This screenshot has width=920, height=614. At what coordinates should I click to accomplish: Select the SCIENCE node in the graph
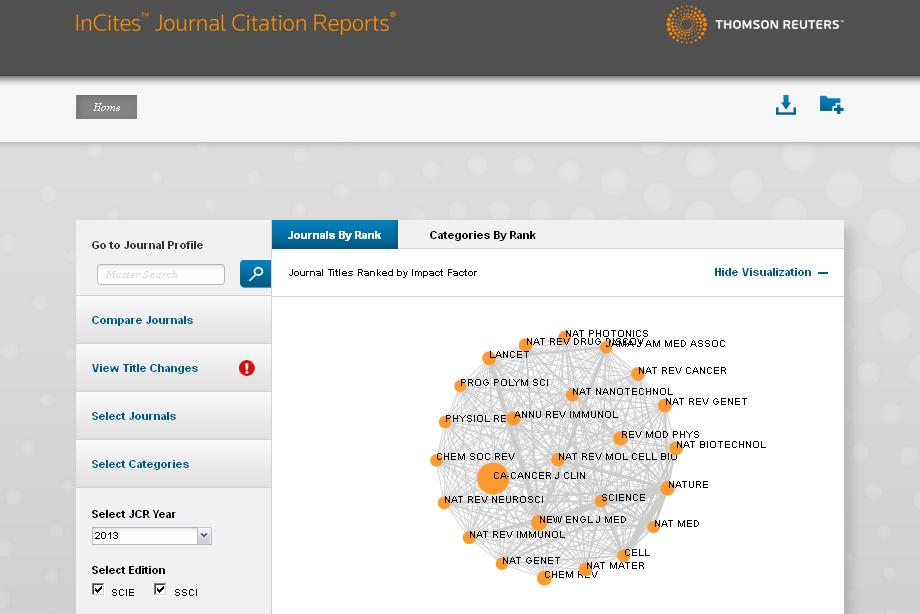(601, 500)
